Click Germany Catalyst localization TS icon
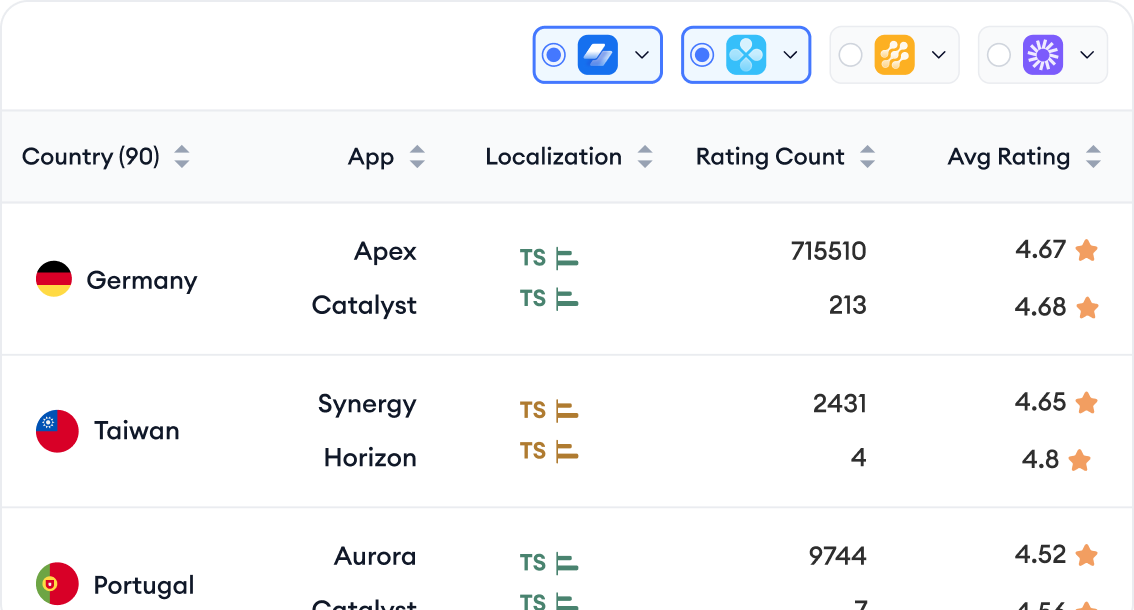 (549, 298)
